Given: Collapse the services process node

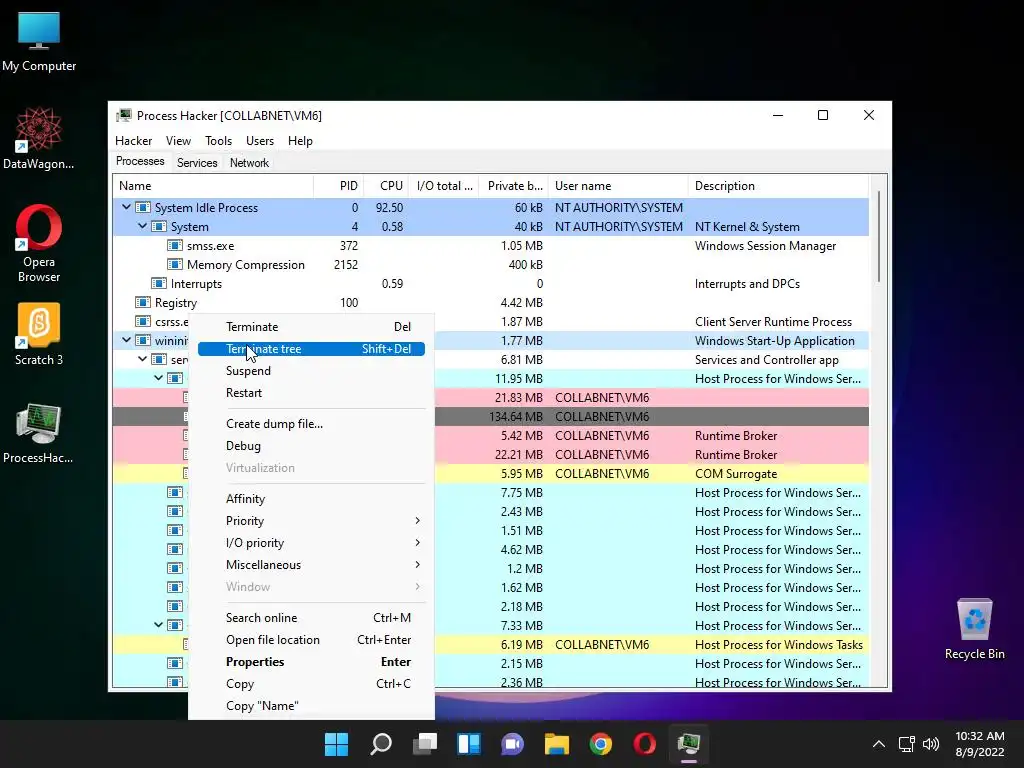Looking at the screenshot, I should (x=142, y=359).
